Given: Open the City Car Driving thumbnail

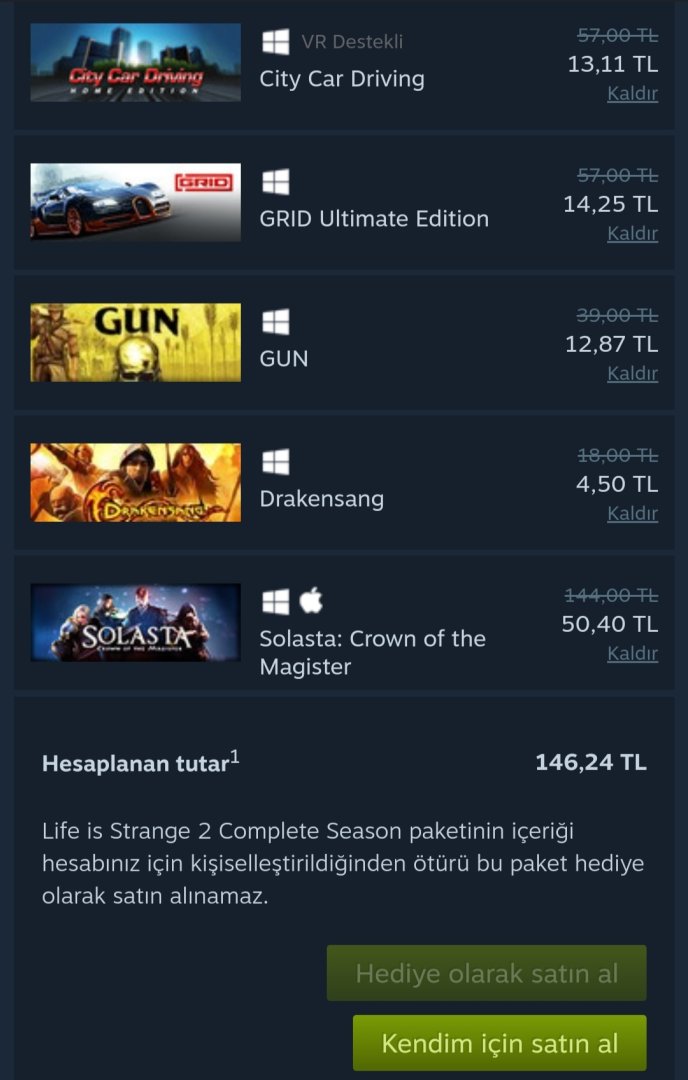Looking at the screenshot, I should pos(135,62).
